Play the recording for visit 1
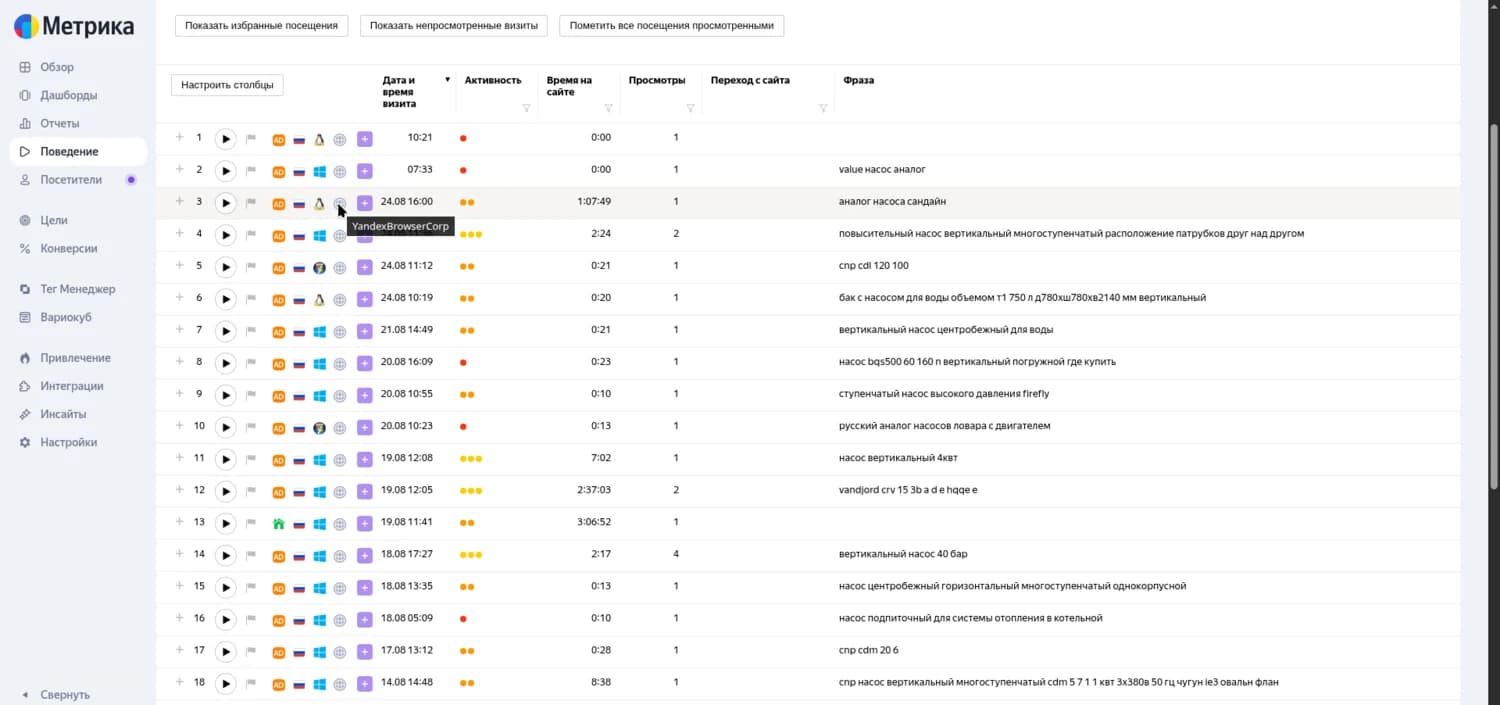This screenshot has height=705, width=1500. [226, 139]
